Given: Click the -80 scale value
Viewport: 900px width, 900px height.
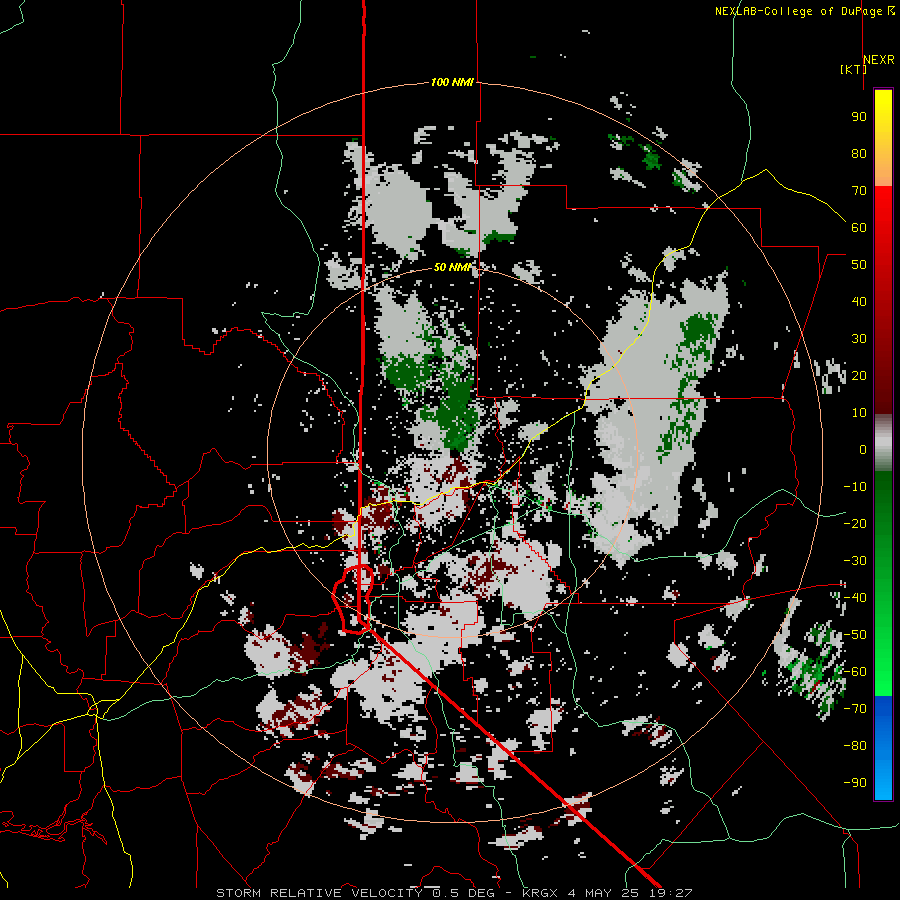Looking at the screenshot, I should [x=855, y=746].
